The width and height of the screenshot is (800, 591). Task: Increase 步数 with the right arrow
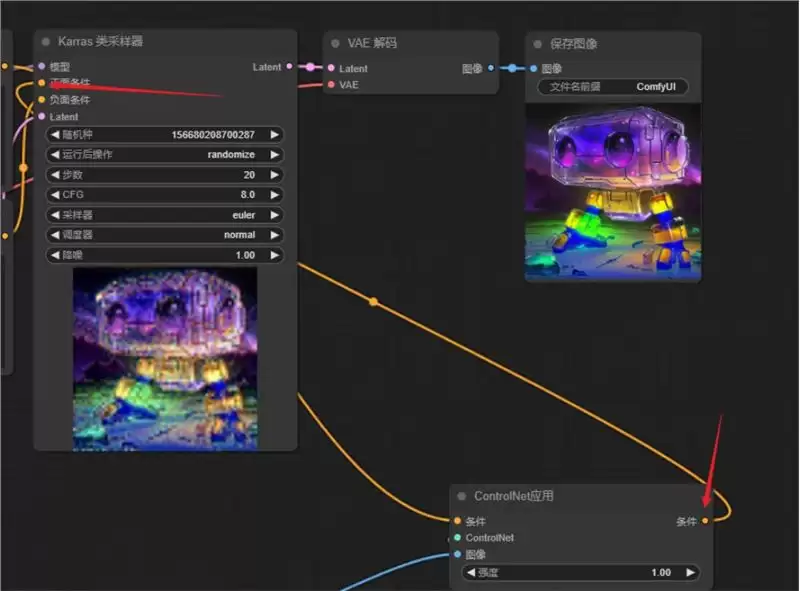click(x=274, y=175)
